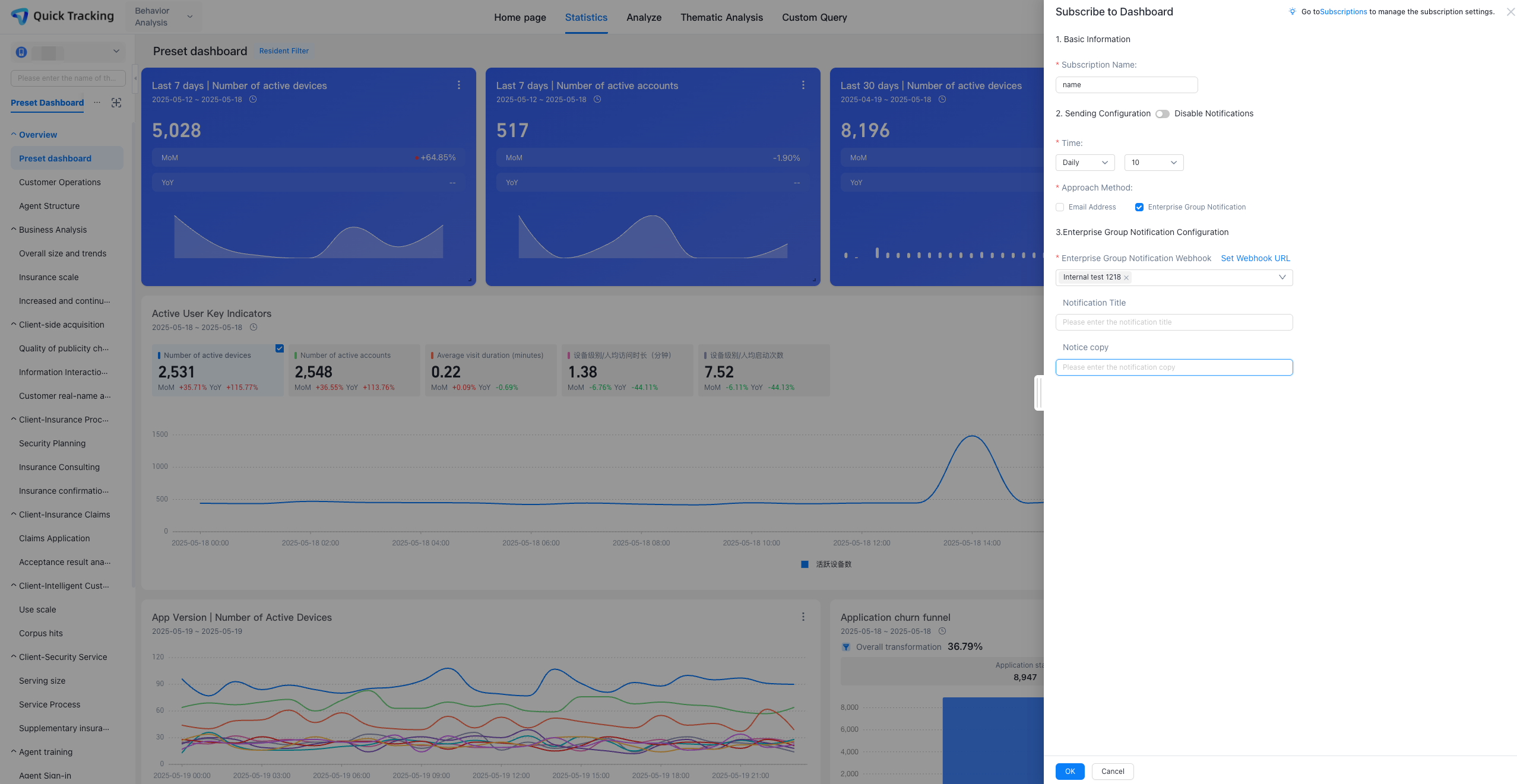Open the Set Webhook URL link
Screen dimensions: 1517x784
point(1255,258)
